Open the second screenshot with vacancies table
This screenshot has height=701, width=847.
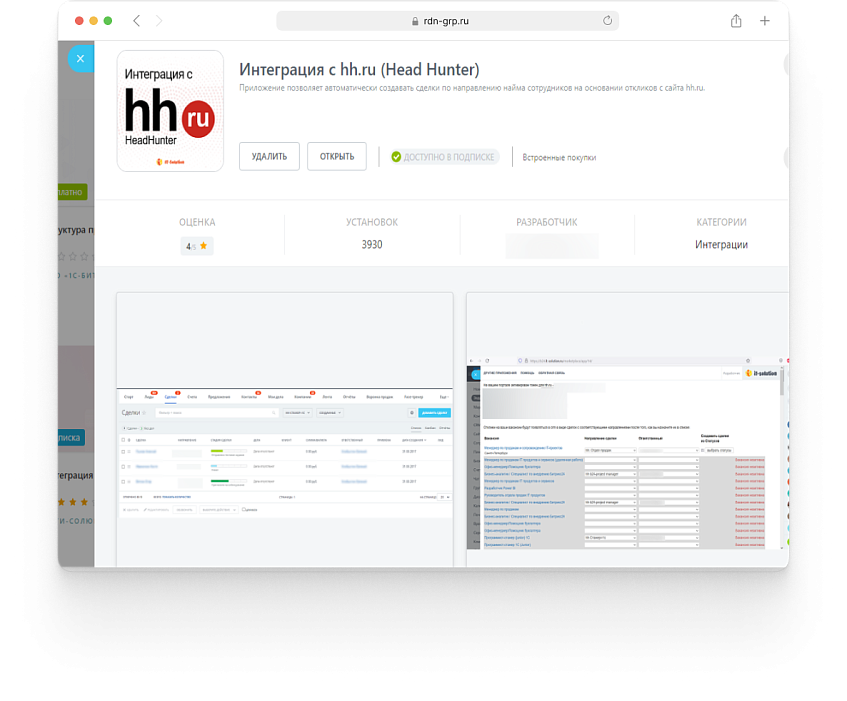pos(627,430)
